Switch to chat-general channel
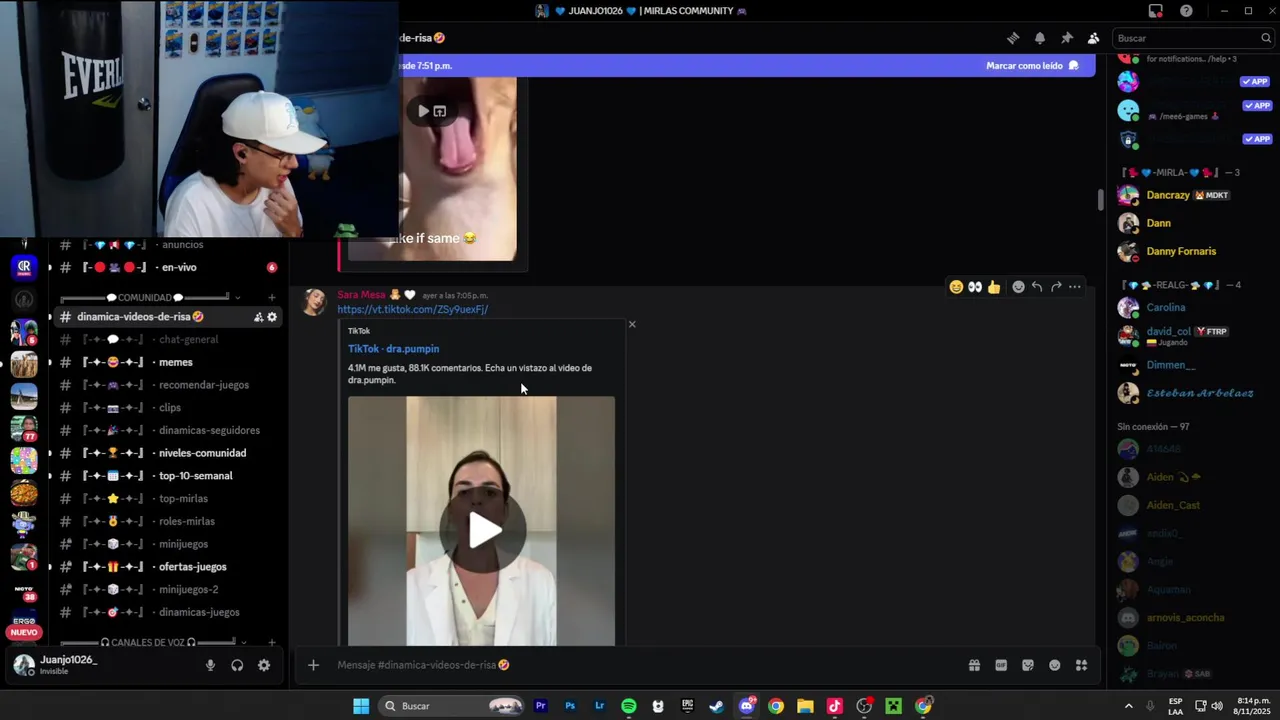Image resolution: width=1280 pixels, height=720 pixels. click(x=168, y=340)
